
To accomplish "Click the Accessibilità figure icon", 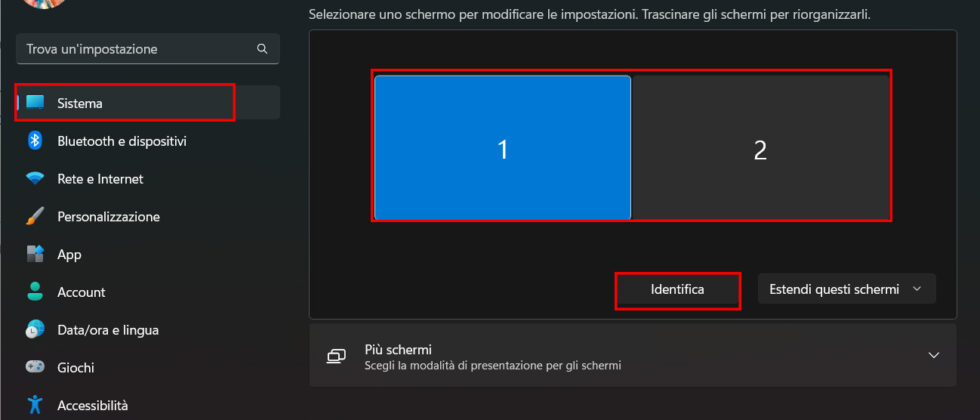I will pos(35,404).
